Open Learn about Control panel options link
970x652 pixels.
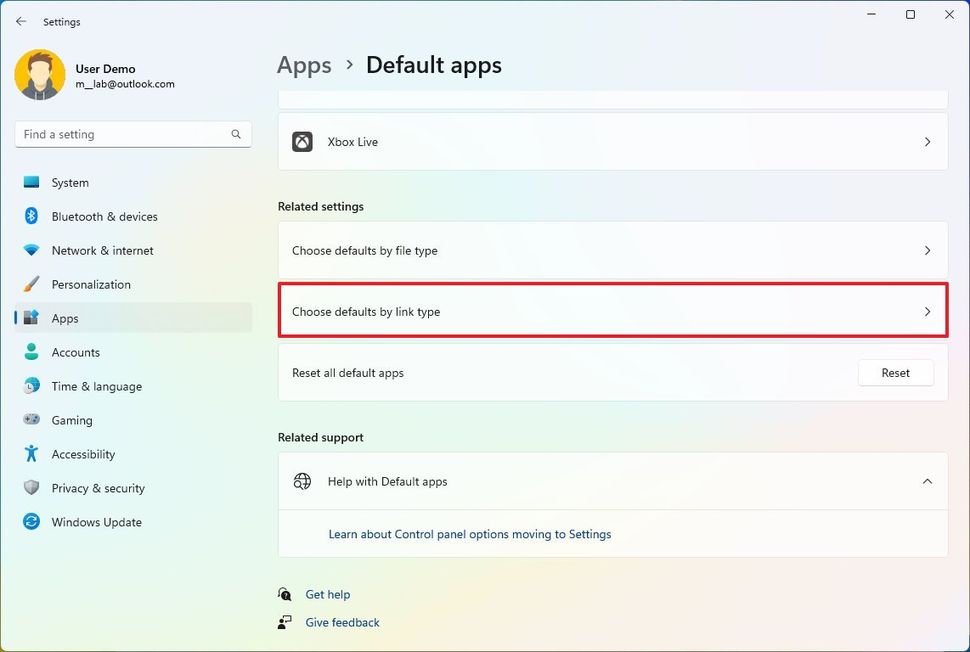pos(470,534)
